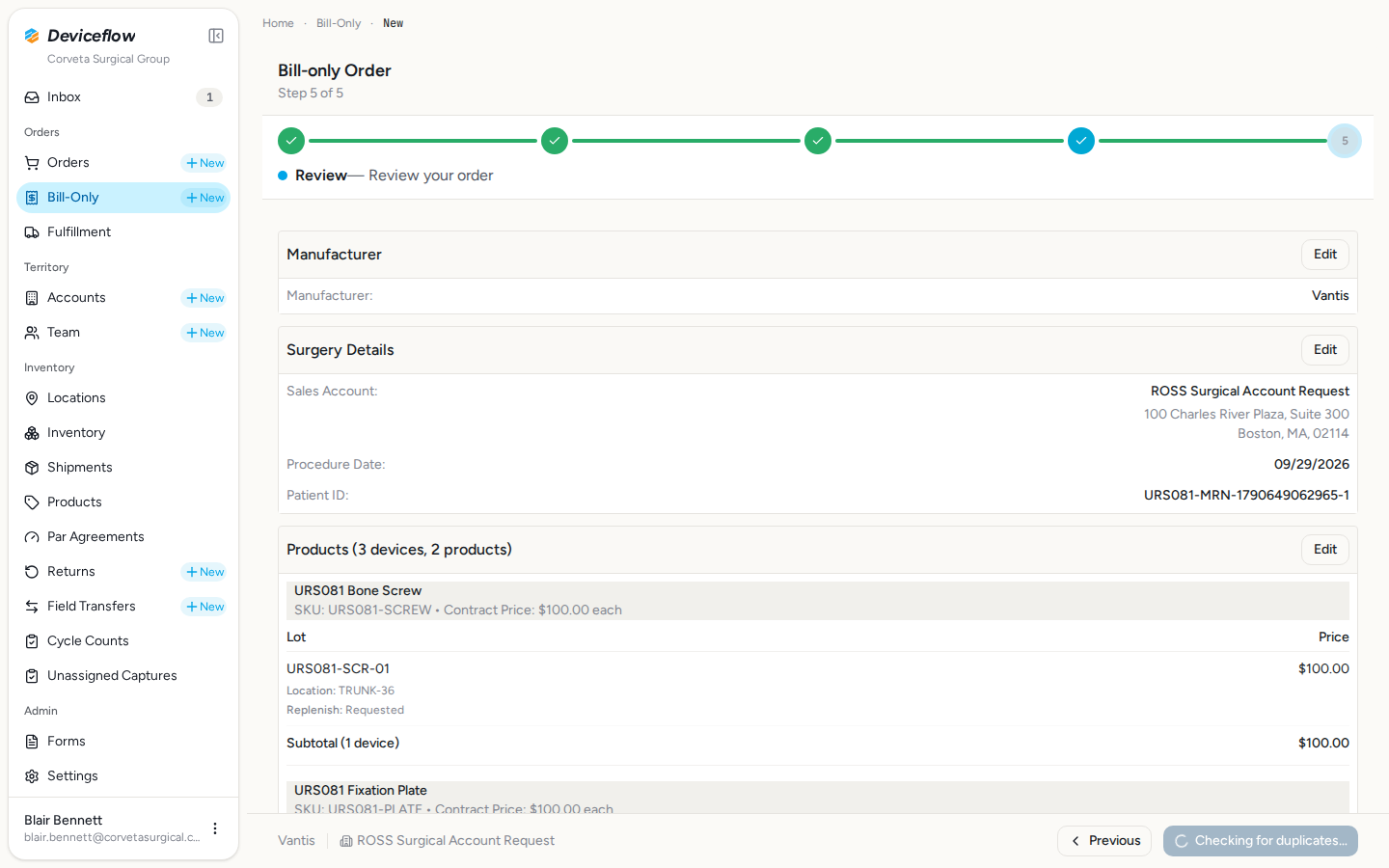Edit the Manufacturer section
Viewport: 1389px width, 868px height.
point(1325,255)
